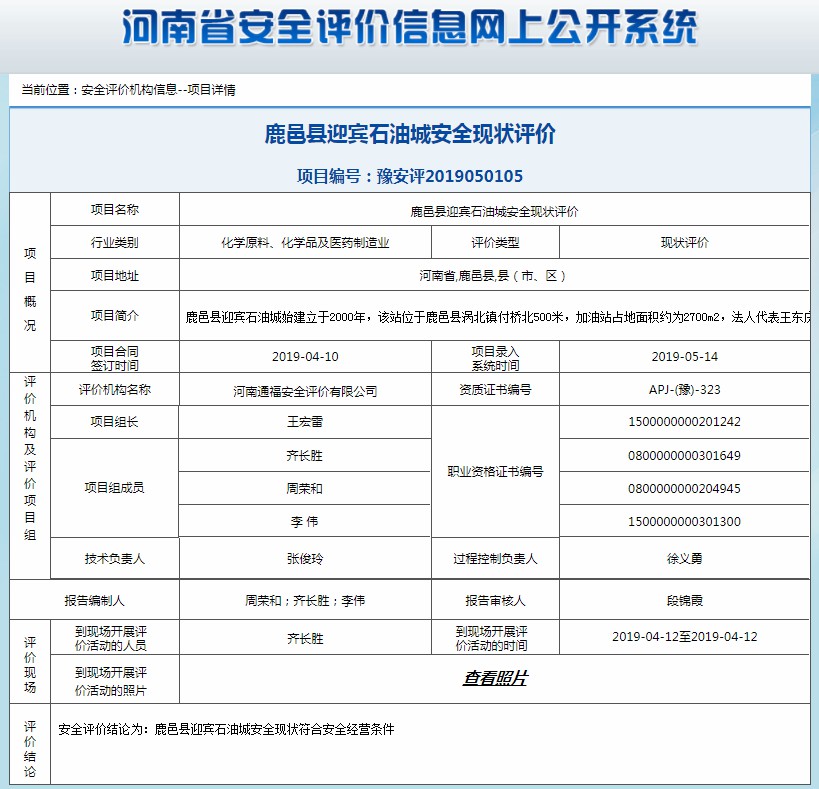The height and width of the screenshot is (789, 819).
Task: Select team leader name 王宏雷
Action: click(305, 421)
